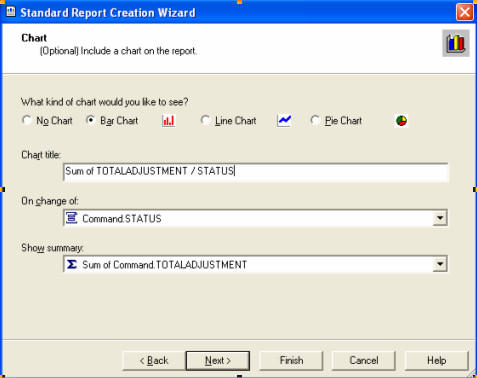
Task: Click the sigma summary icon
Action: point(71,264)
